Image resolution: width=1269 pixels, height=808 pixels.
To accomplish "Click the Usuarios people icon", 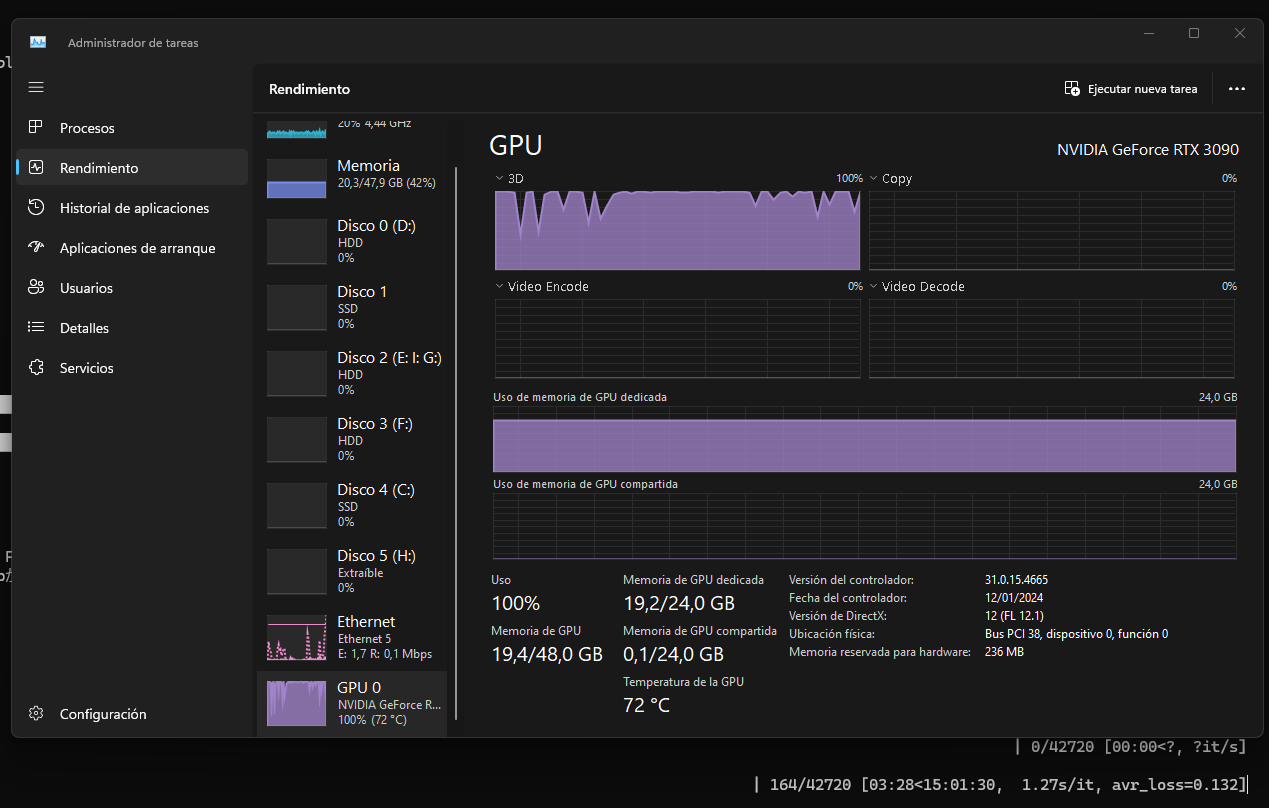I will [x=36, y=288].
